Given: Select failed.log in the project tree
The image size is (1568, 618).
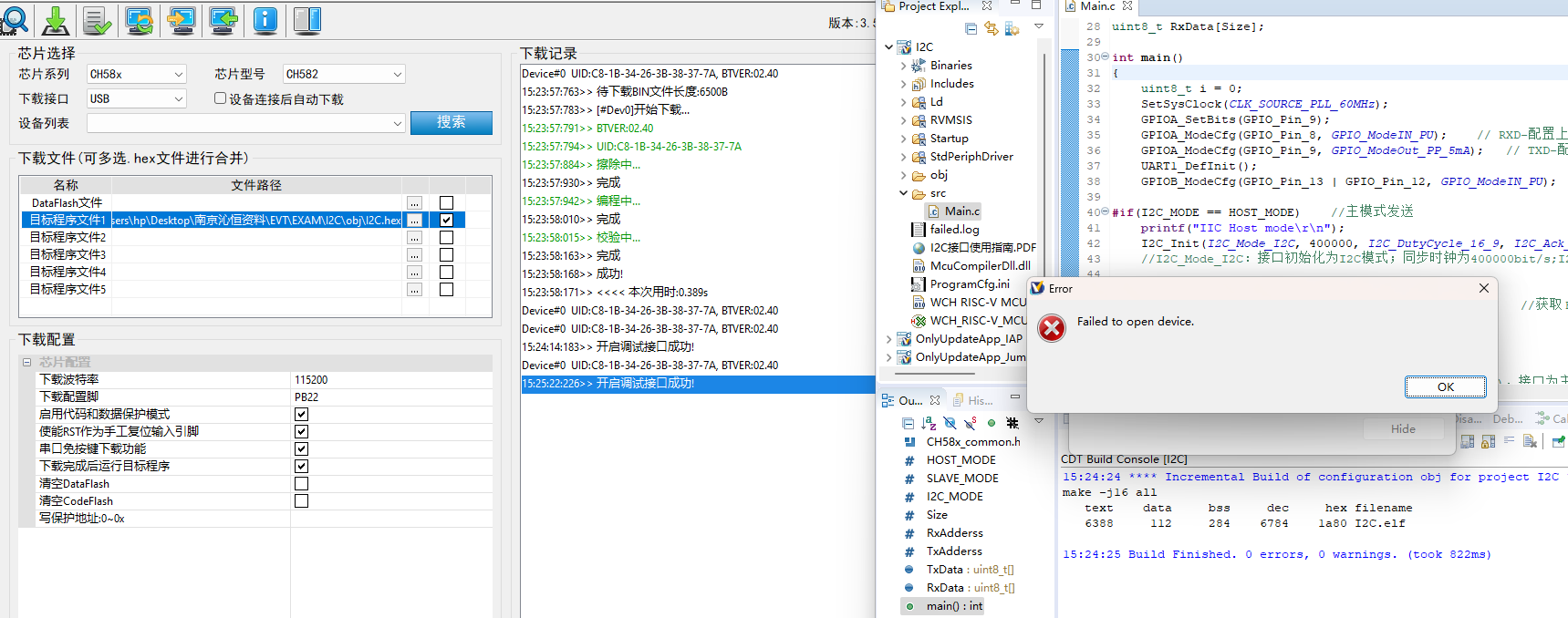Looking at the screenshot, I should 954,230.
